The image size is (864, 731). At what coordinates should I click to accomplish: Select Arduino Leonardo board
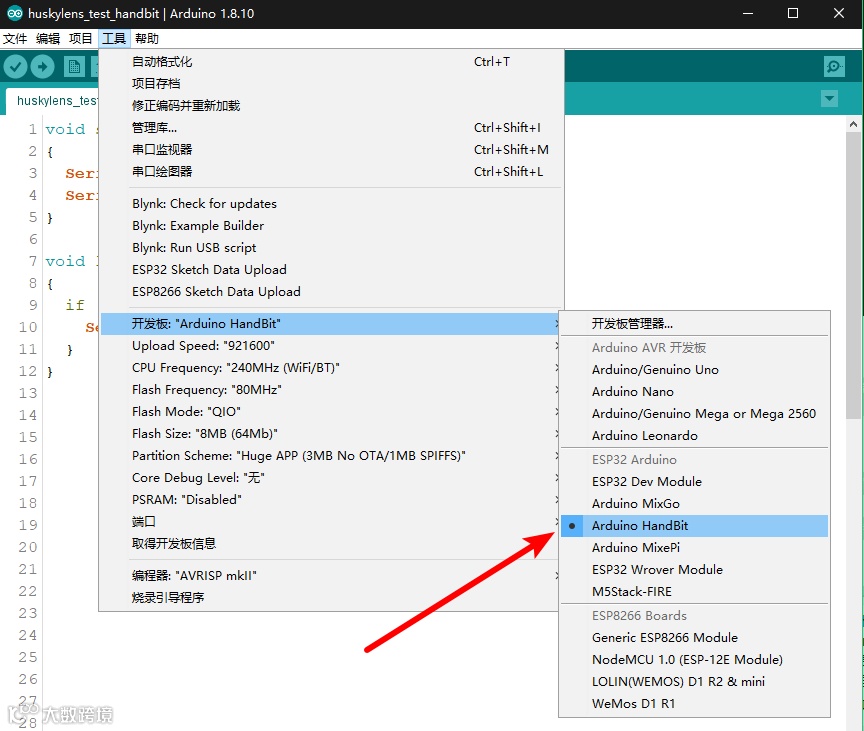[x=694, y=436]
